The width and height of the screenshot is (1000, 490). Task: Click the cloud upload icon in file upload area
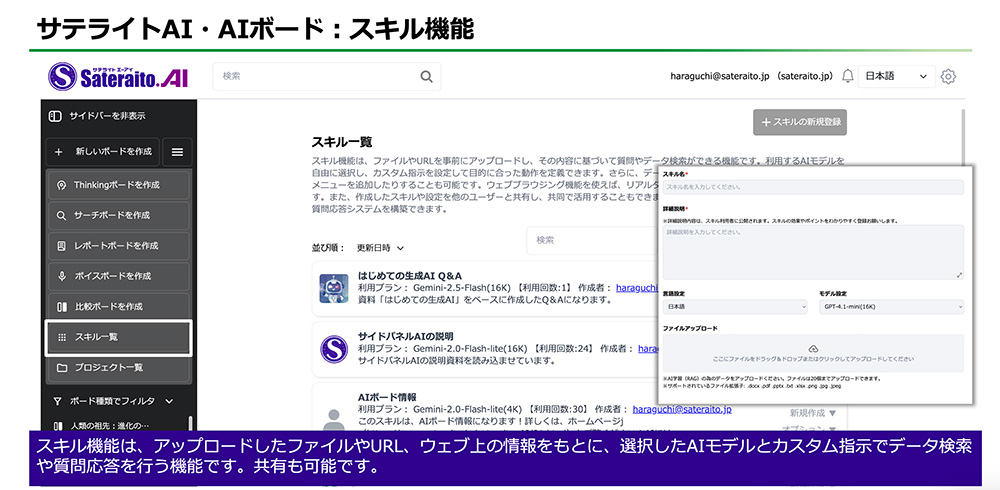[813, 349]
